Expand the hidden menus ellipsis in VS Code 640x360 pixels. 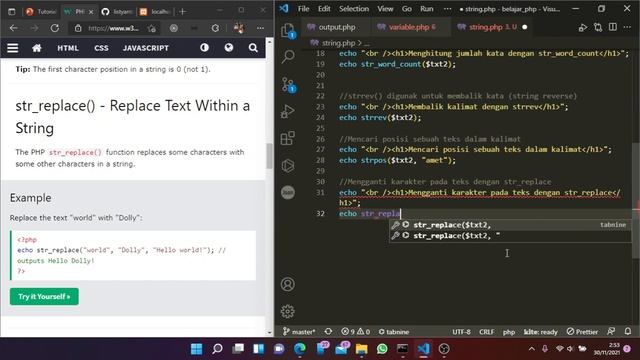pyautogui.click(x=447, y=9)
